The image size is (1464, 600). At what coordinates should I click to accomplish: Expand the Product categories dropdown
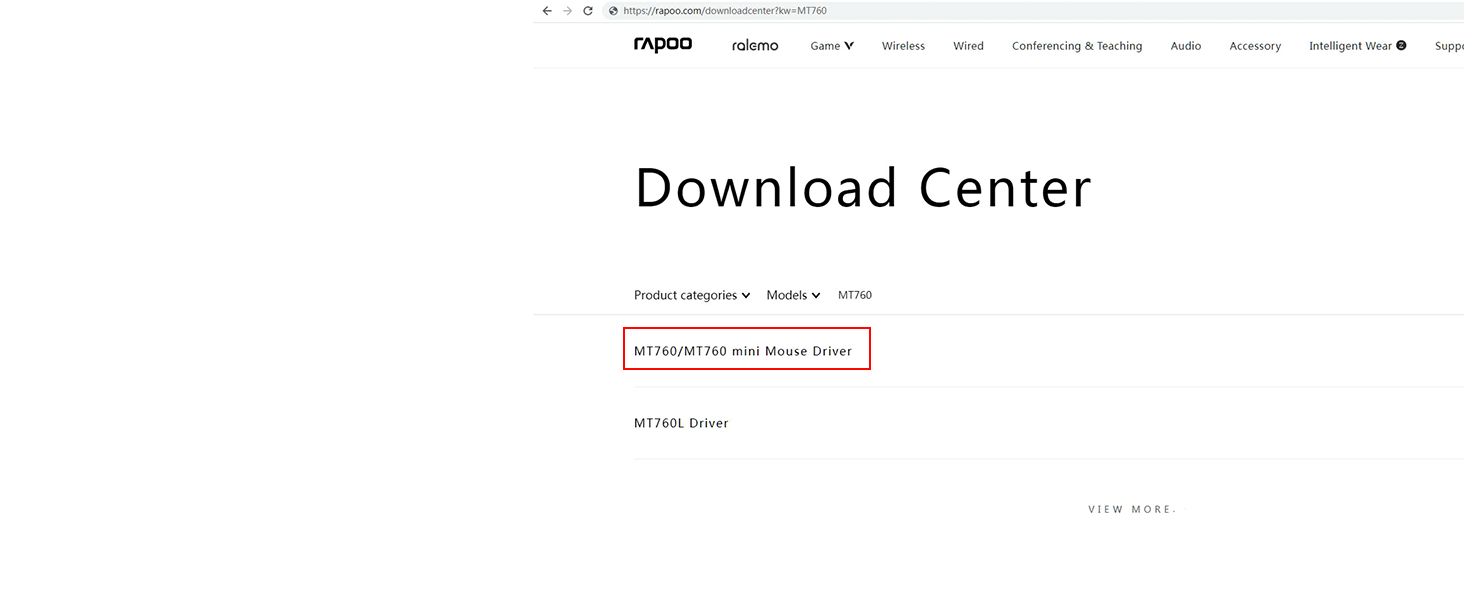[x=692, y=295]
